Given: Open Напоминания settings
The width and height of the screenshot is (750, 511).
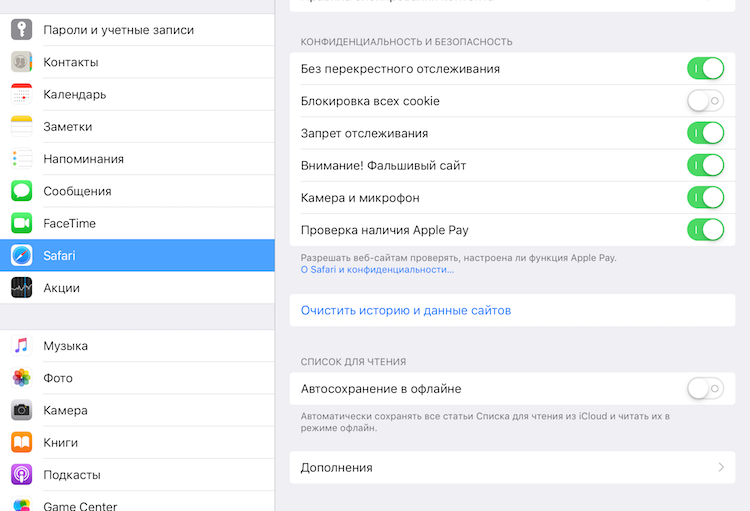Looking at the screenshot, I should [x=137, y=159].
